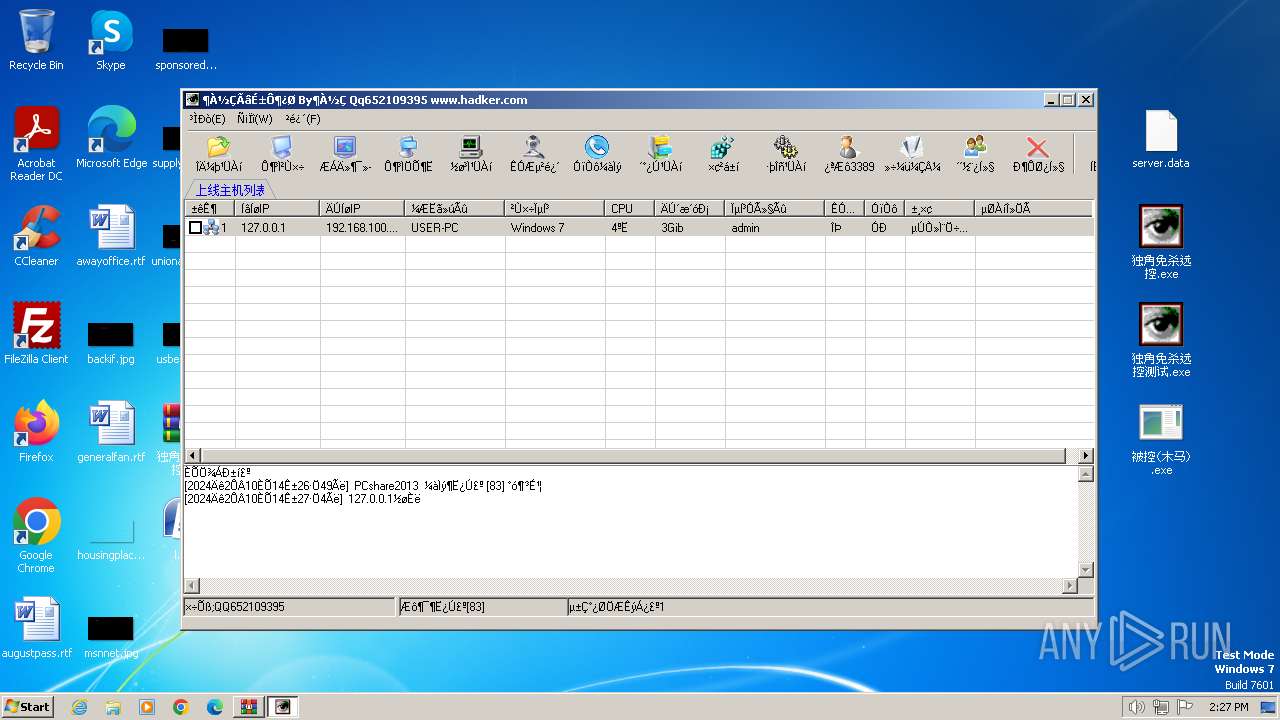Viewport: 1280px width, 720px height.
Task: Click the CPU column header
Action: (x=630, y=208)
